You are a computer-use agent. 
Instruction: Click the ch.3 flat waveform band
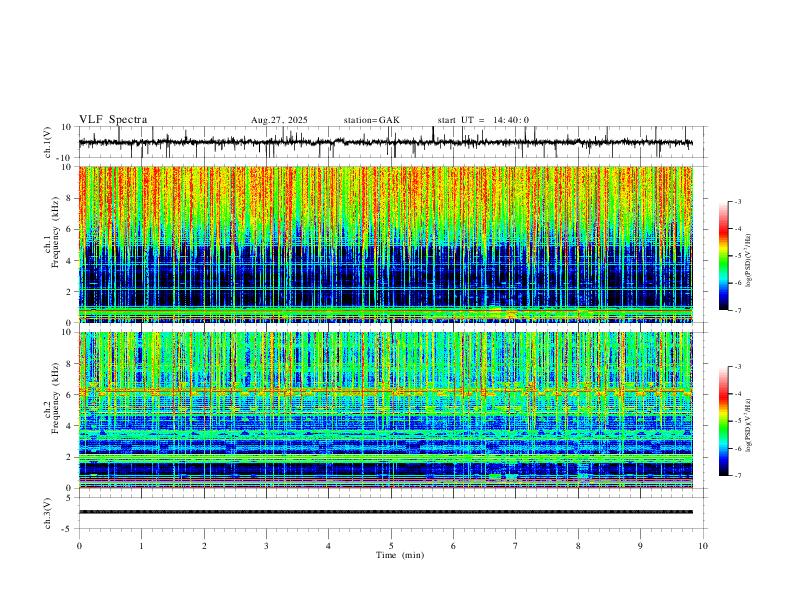pos(385,512)
